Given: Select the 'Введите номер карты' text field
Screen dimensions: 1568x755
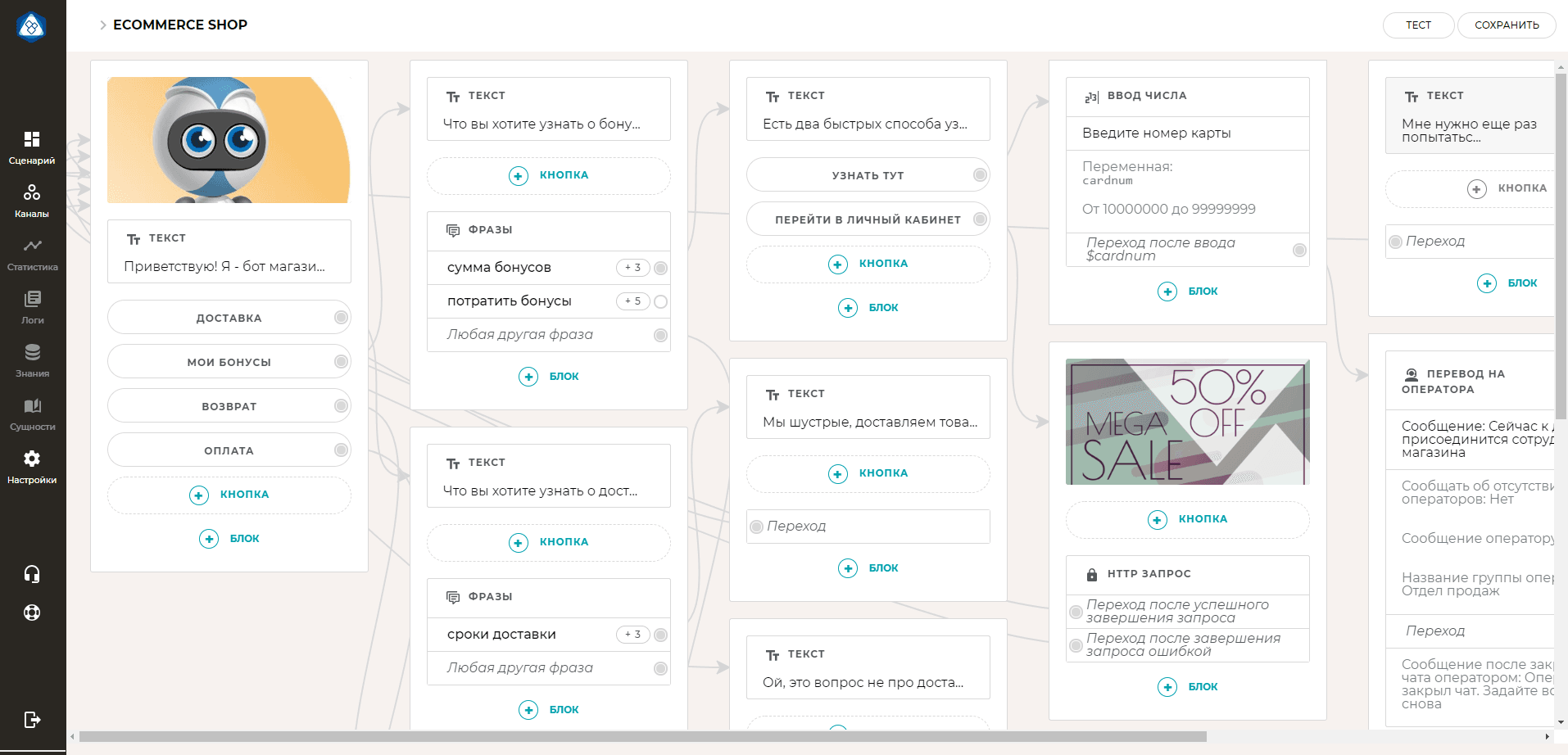Looking at the screenshot, I should pyautogui.click(x=1187, y=133).
